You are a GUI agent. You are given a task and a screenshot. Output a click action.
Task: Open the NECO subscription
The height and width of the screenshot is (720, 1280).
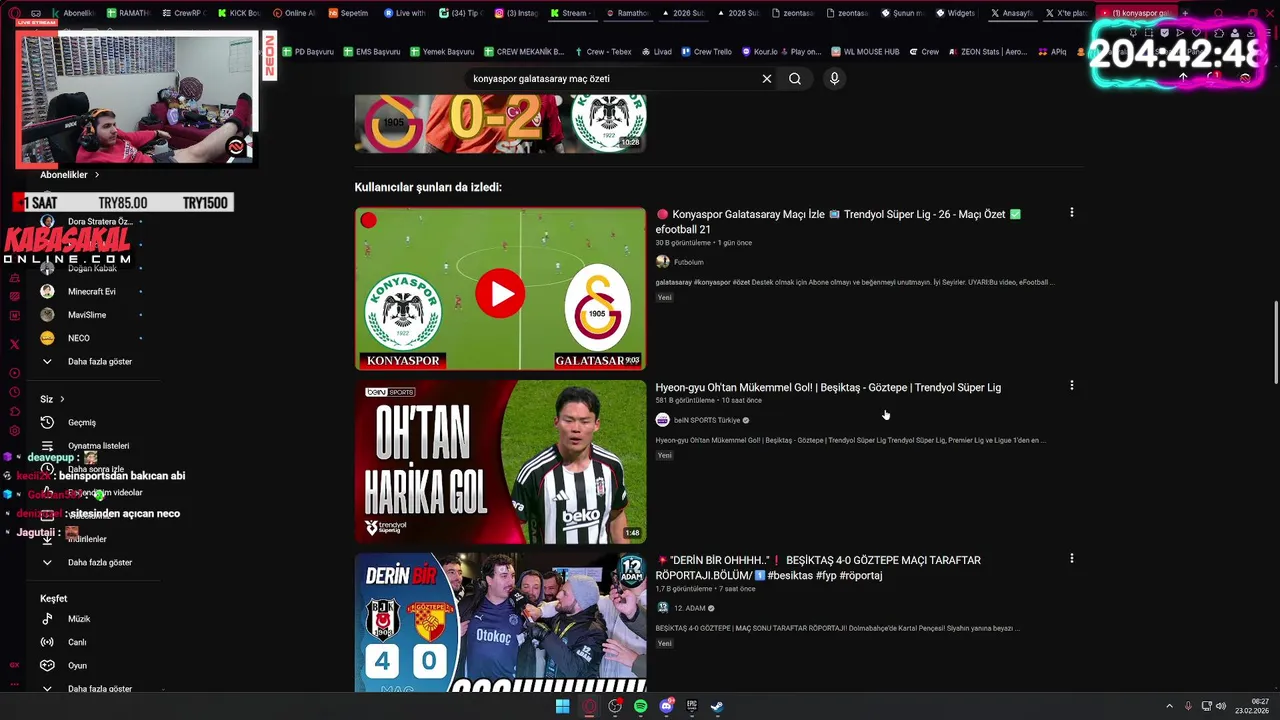click(x=79, y=338)
